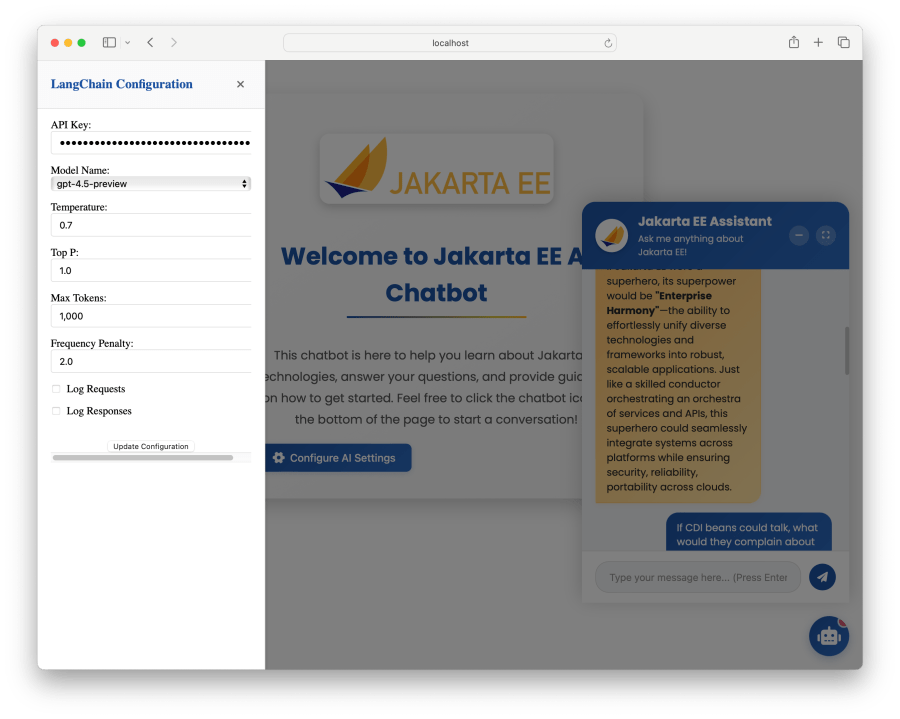
Task: Click the Log Responses label text
Action: point(99,411)
